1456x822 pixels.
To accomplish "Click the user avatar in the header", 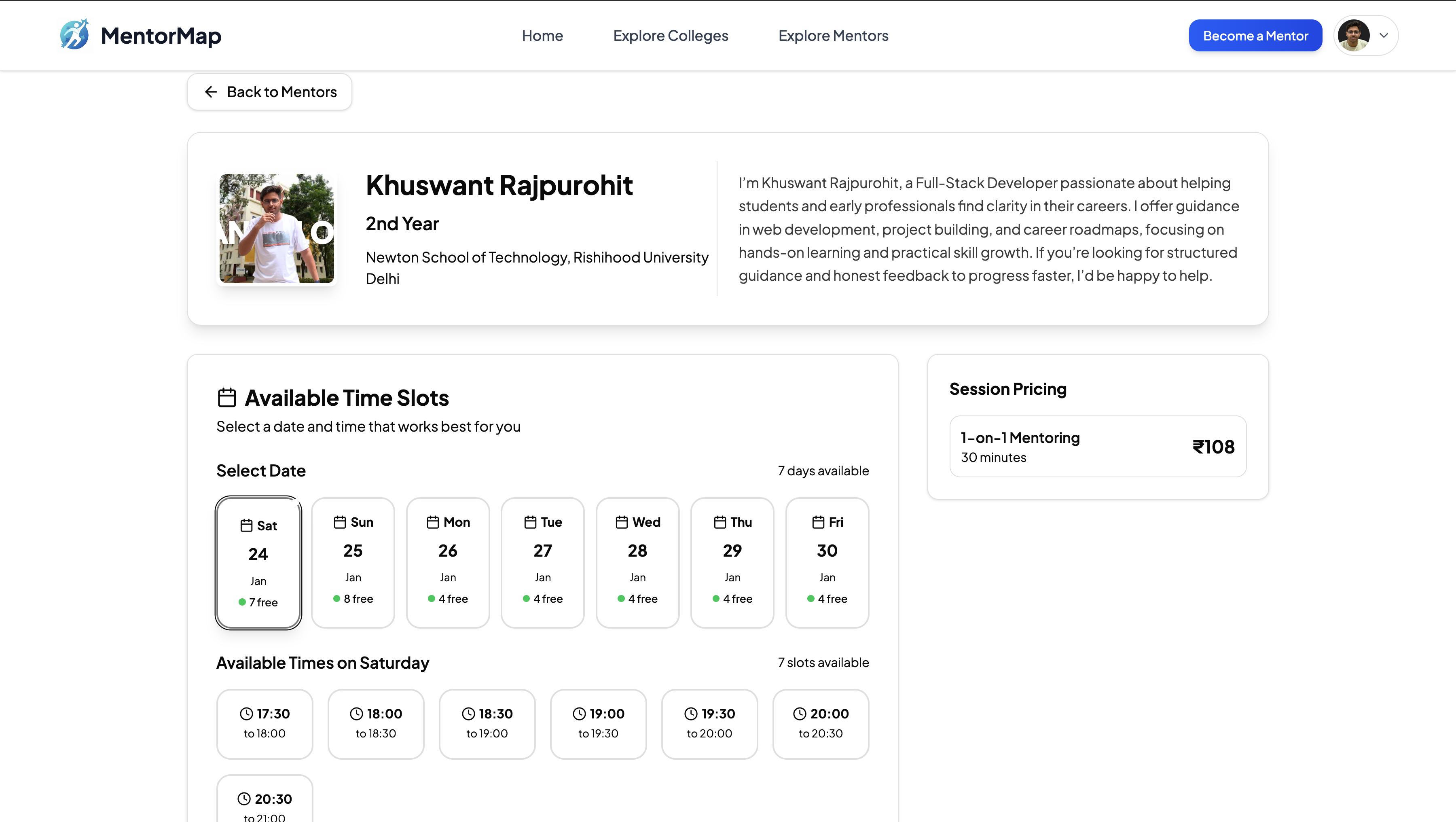I will click(1353, 35).
